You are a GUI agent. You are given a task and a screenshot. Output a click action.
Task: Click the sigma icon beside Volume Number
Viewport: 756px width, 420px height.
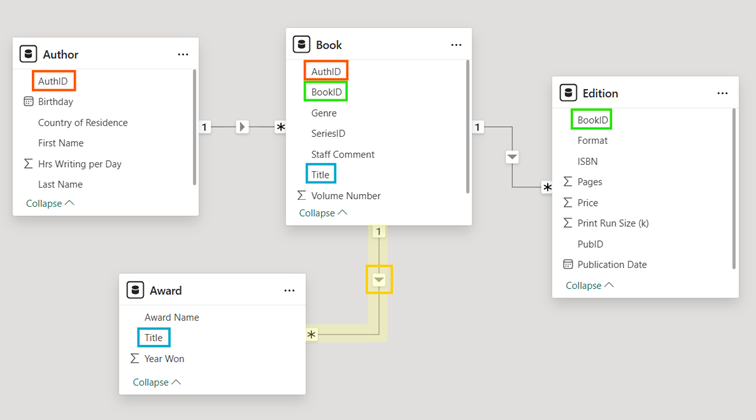pyautogui.click(x=301, y=195)
